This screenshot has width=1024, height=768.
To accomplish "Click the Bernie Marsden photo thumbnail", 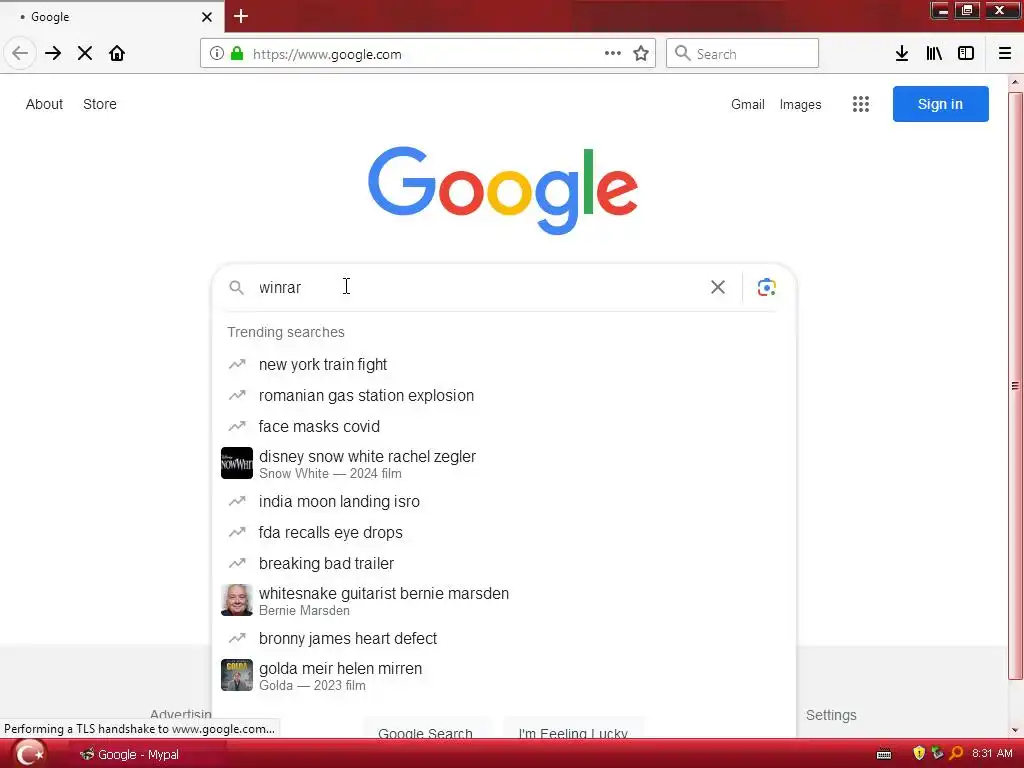I will click(237, 600).
